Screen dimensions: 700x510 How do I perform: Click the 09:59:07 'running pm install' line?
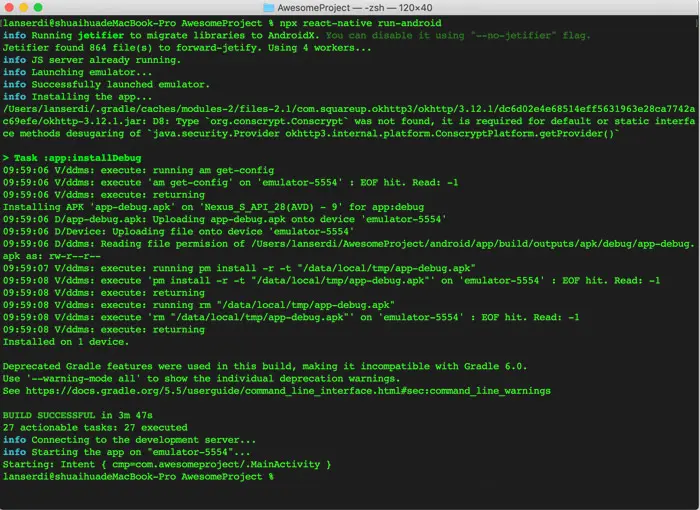(x=239, y=268)
